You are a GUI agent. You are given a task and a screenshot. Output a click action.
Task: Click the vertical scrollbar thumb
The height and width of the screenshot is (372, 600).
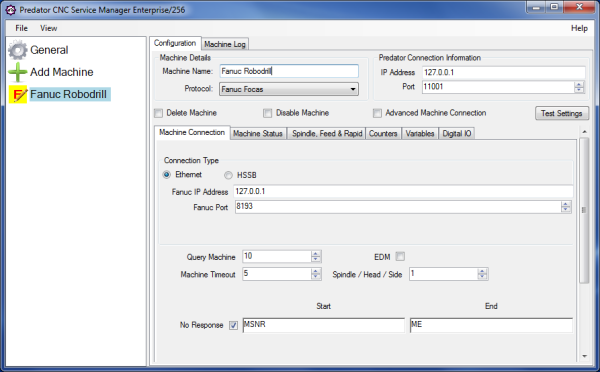[584, 210]
